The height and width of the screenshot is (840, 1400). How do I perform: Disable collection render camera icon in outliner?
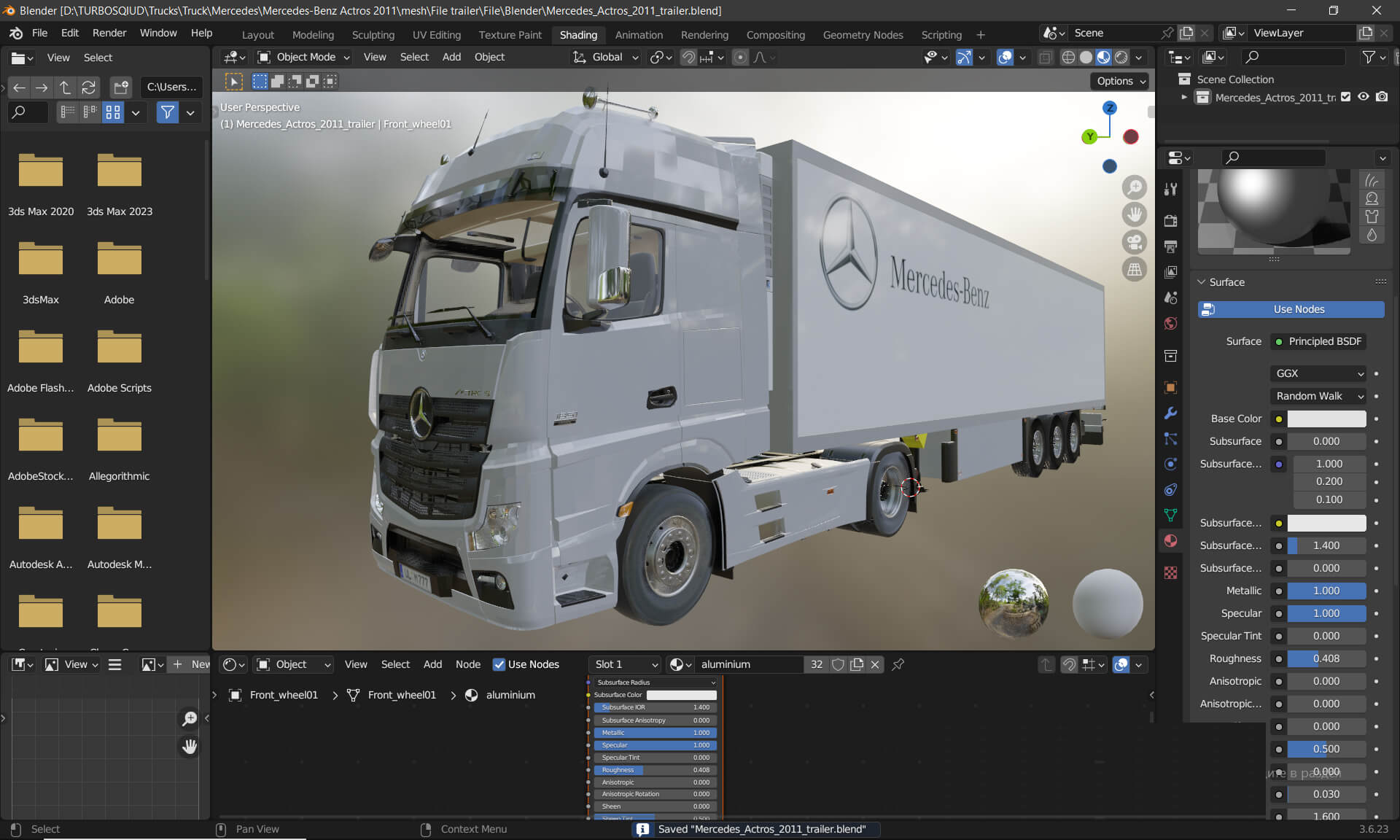[1382, 97]
